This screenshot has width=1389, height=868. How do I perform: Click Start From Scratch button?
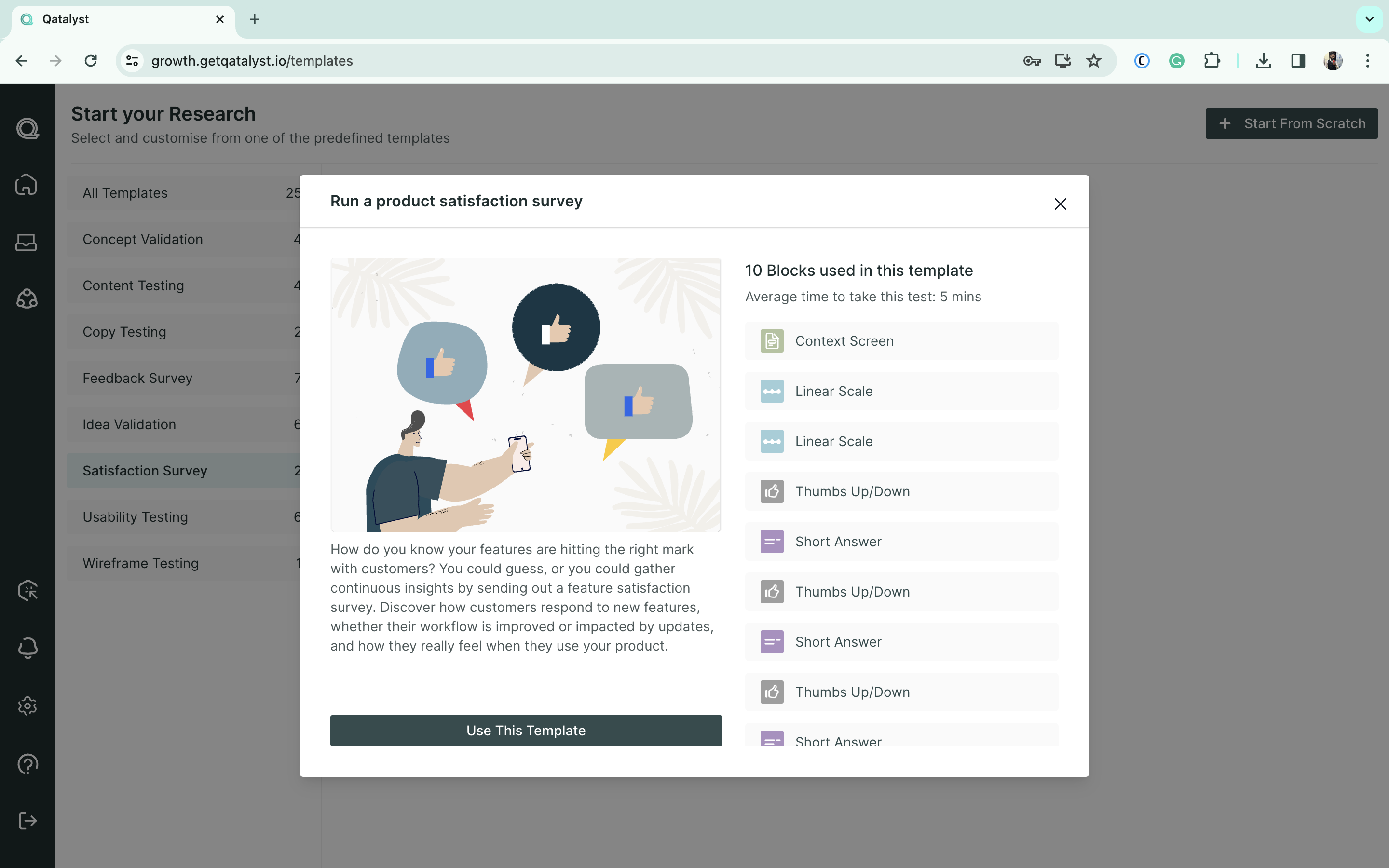coord(1292,123)
